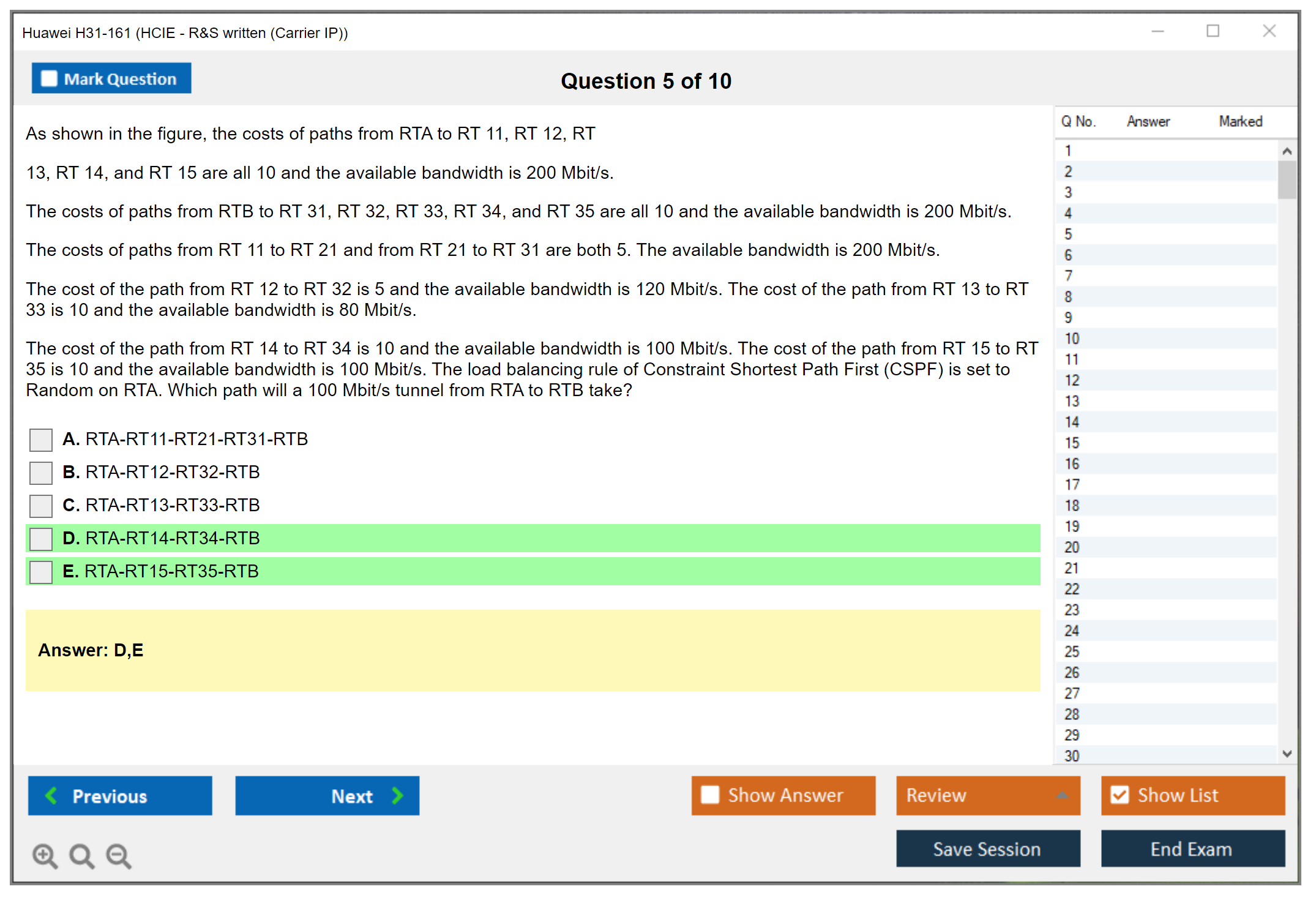This screenshot has height=900, width=1316.
Task: Click the End Exam button
Action: tap(1192, 849)
